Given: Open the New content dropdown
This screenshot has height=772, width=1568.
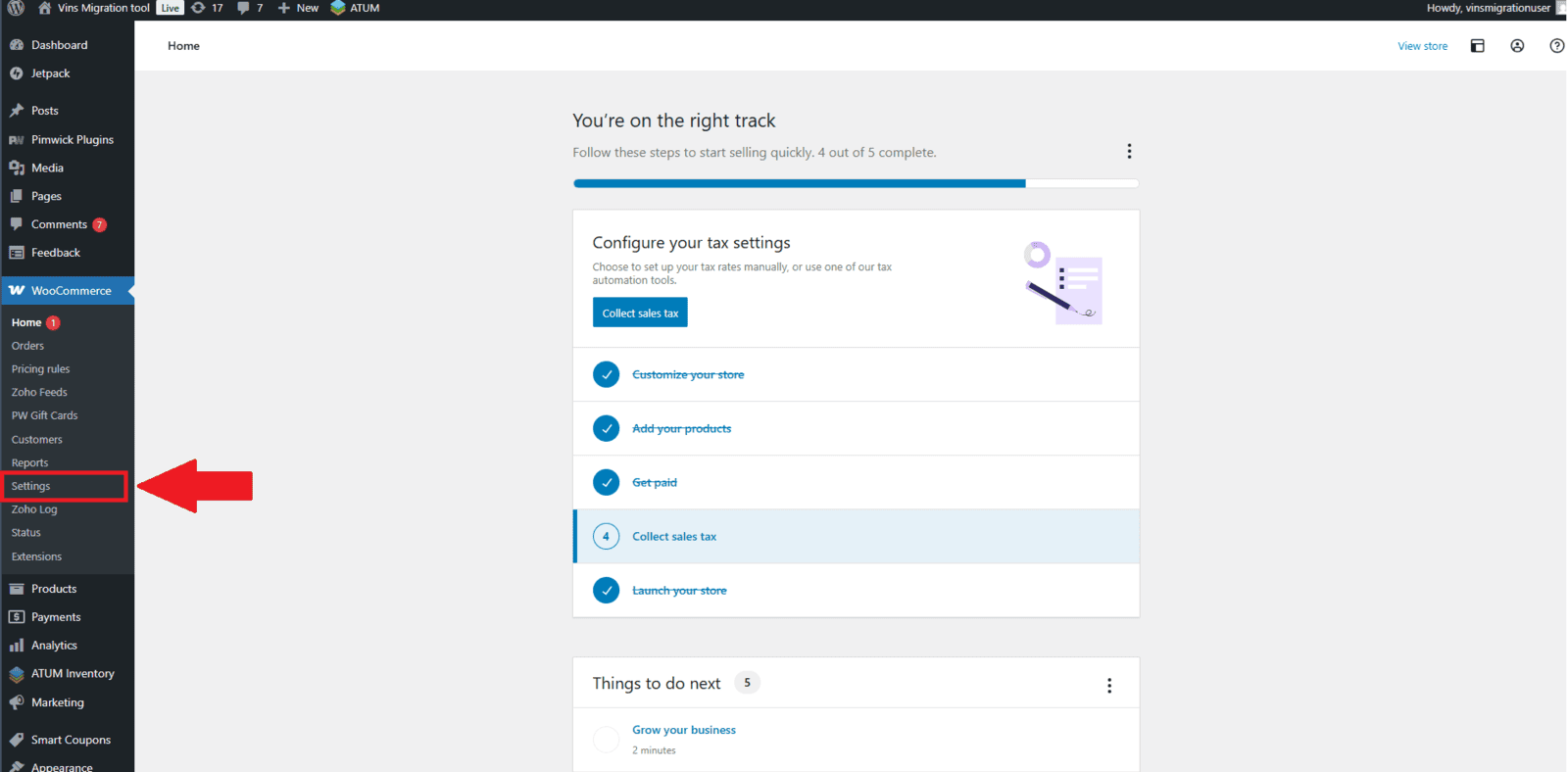Looking at the screenshot, I should 298,8.
